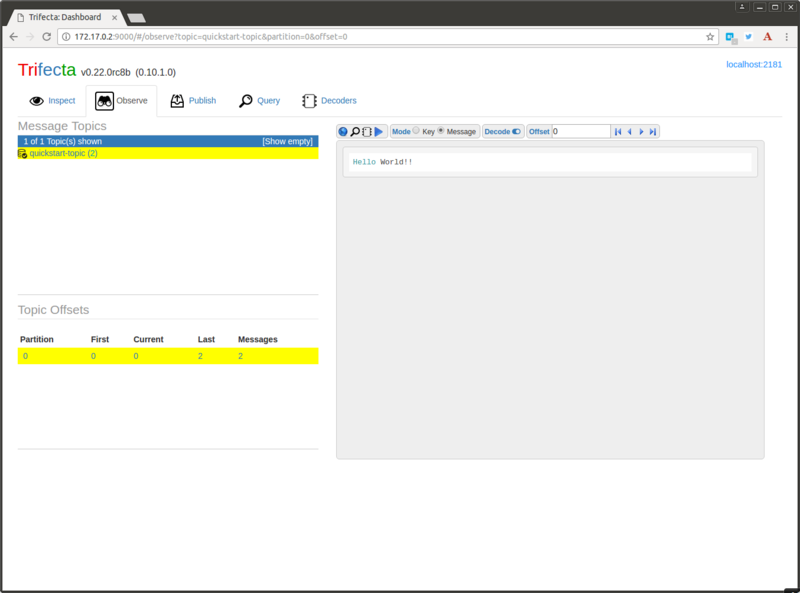Click the blue globe icon in message toolbar
This screenshot has height=593, width=800.
pyautogui.click(x=343, y=132)
